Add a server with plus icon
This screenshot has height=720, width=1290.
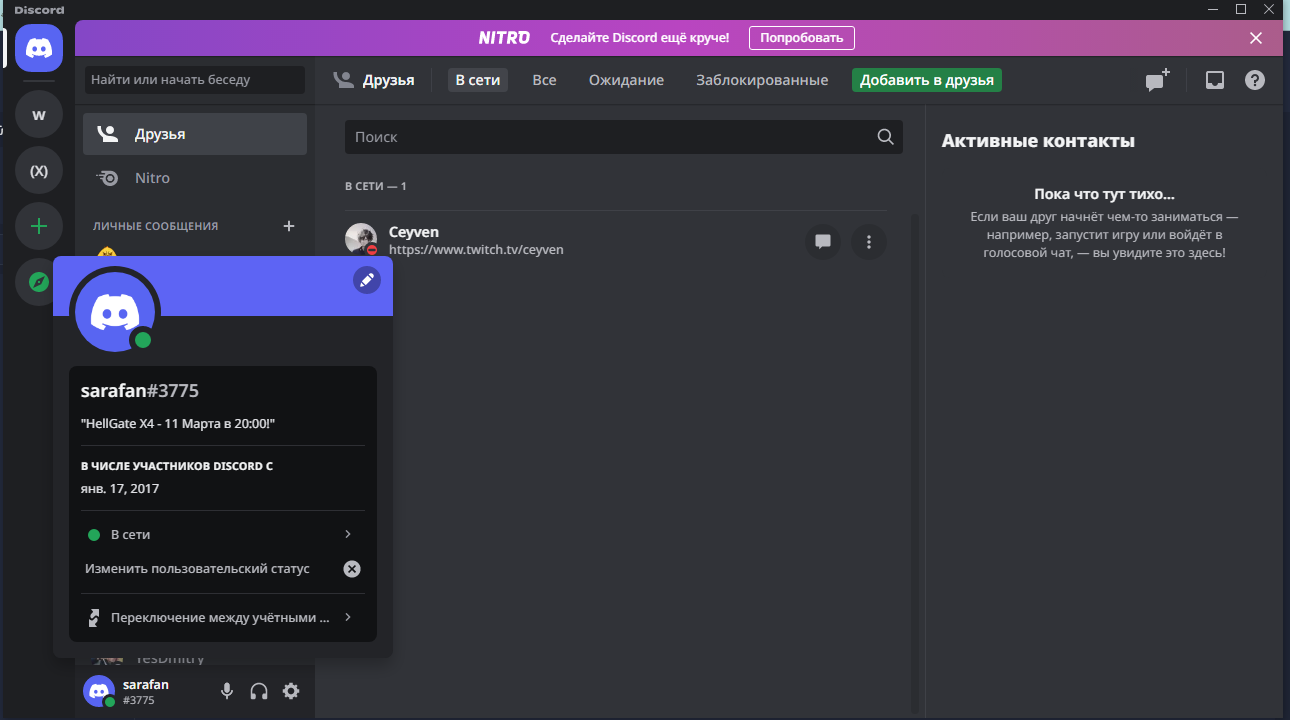39,227
